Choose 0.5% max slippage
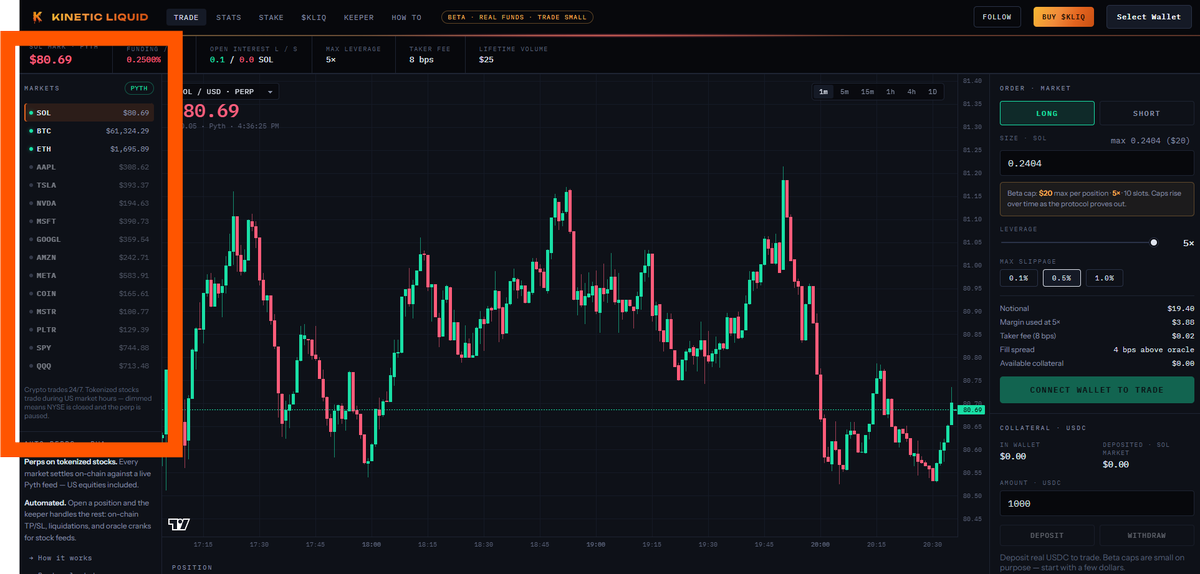The width and height of the screenshot is (1200, 574). coord(1062,278)
